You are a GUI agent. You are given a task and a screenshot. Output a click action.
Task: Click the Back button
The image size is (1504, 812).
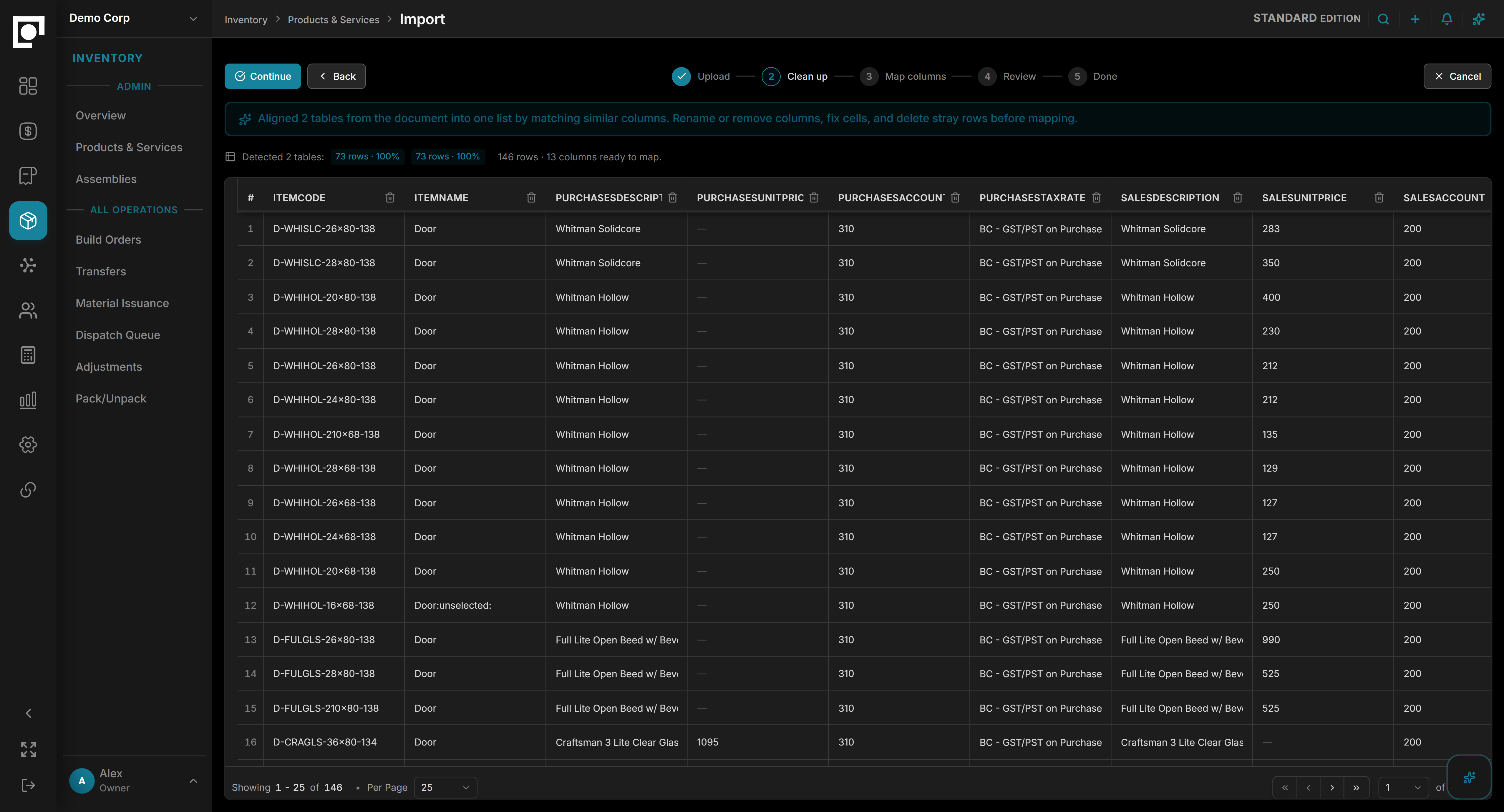pyautogui.click(x=336, y=76)
